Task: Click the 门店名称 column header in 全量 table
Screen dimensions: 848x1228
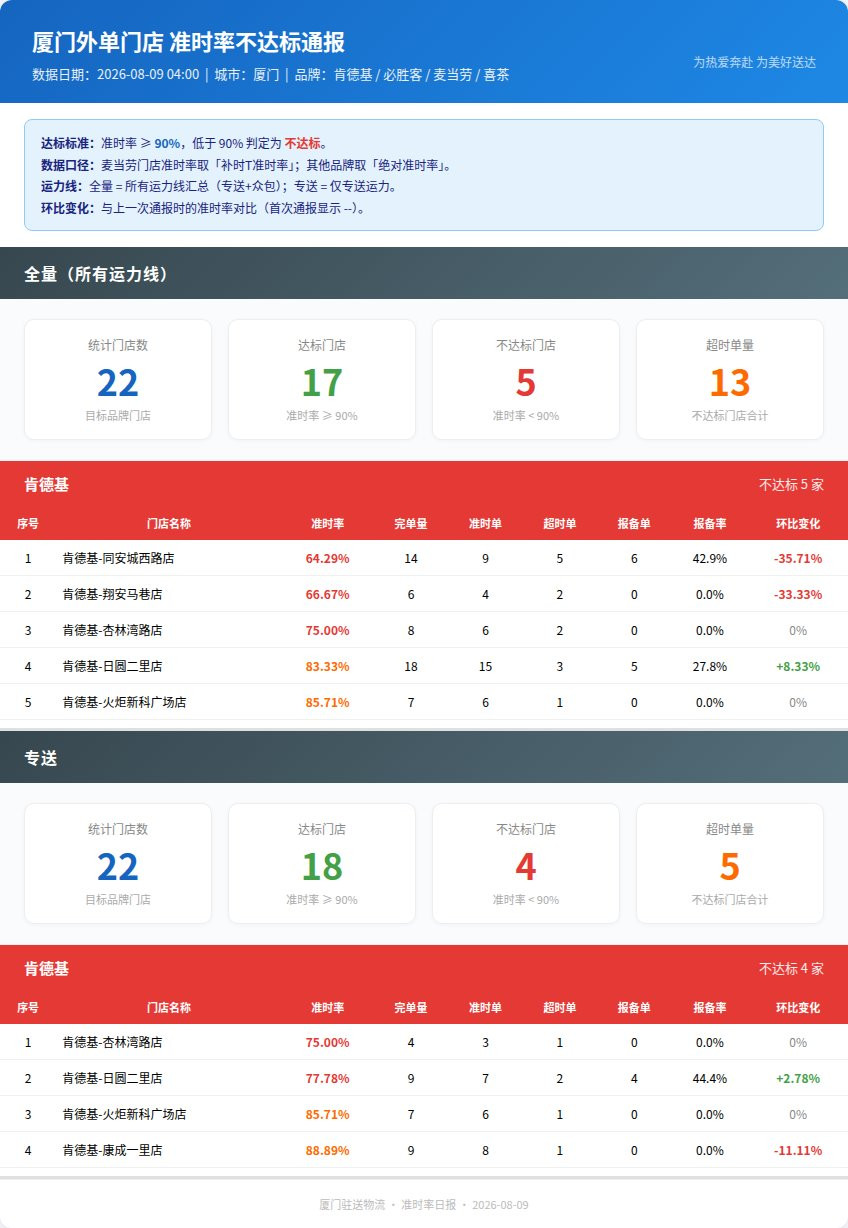Action: pyautogui.click(x=168, y=523)
